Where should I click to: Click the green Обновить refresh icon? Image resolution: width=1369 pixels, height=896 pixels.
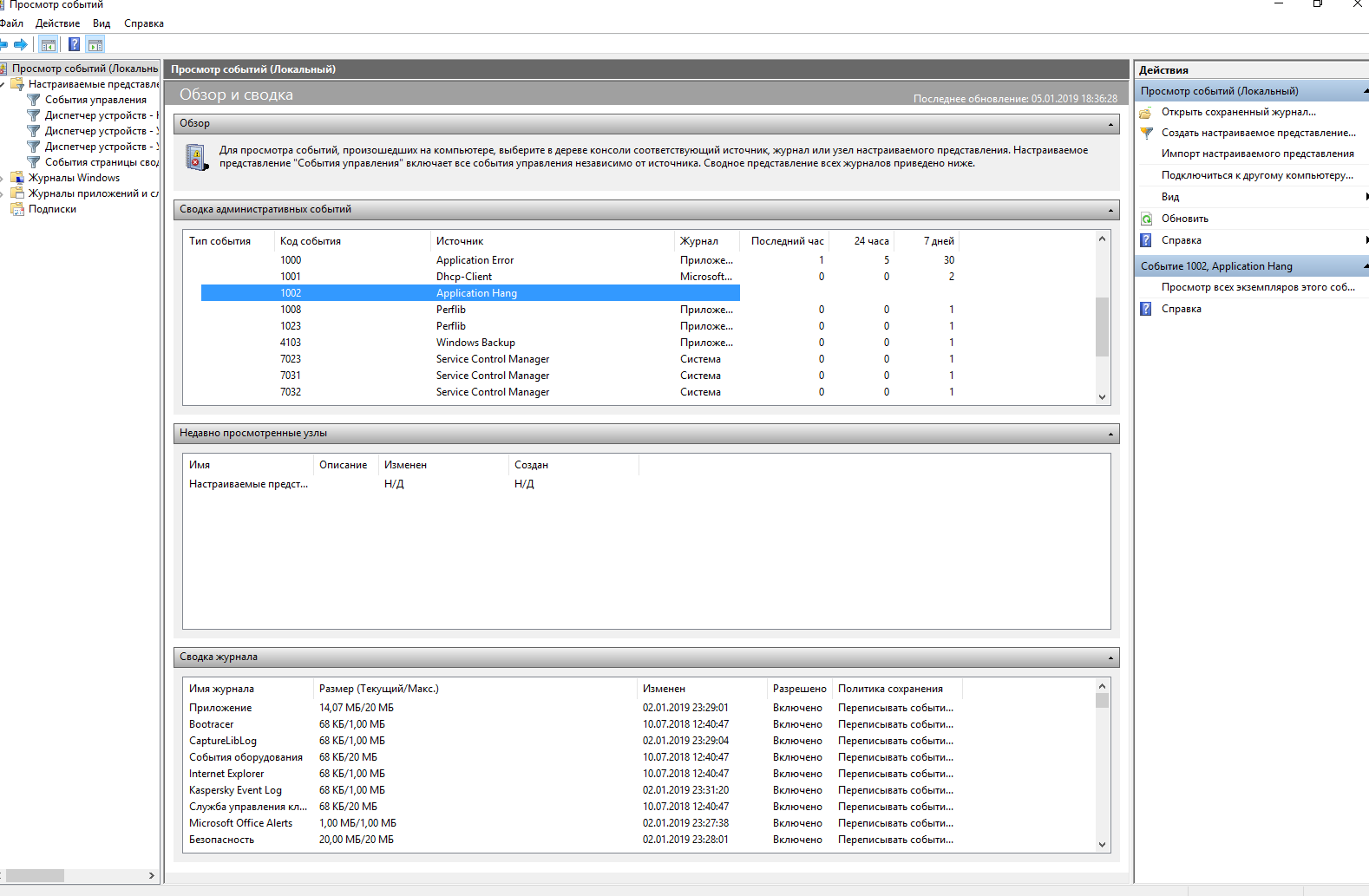pyautogui.click(x=1146, y=219)
